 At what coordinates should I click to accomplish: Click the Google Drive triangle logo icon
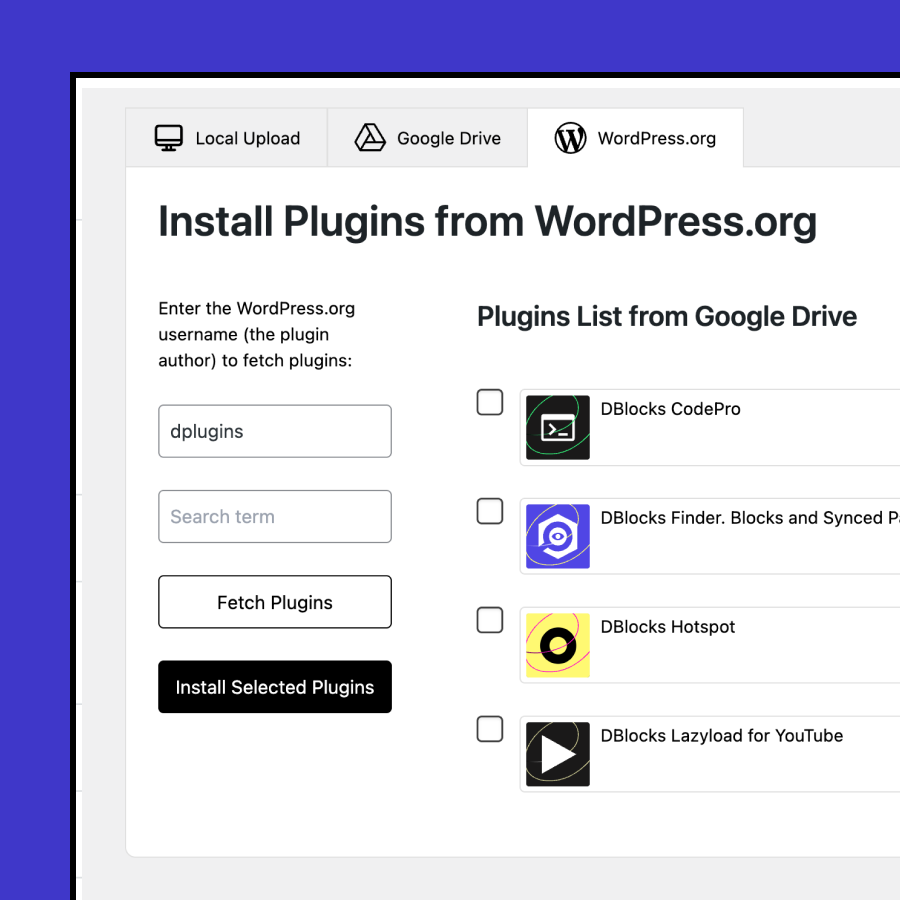pos(370,138)
